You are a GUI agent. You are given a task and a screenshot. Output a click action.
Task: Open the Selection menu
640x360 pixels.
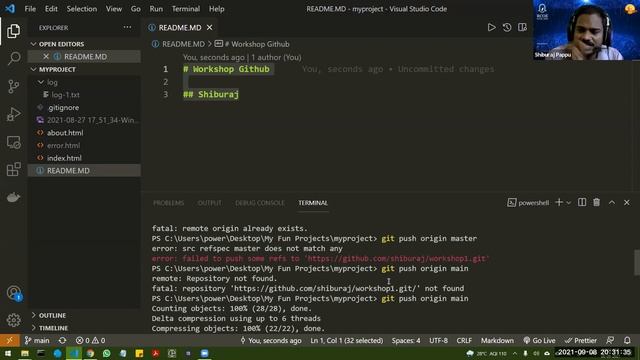(82, 9)
